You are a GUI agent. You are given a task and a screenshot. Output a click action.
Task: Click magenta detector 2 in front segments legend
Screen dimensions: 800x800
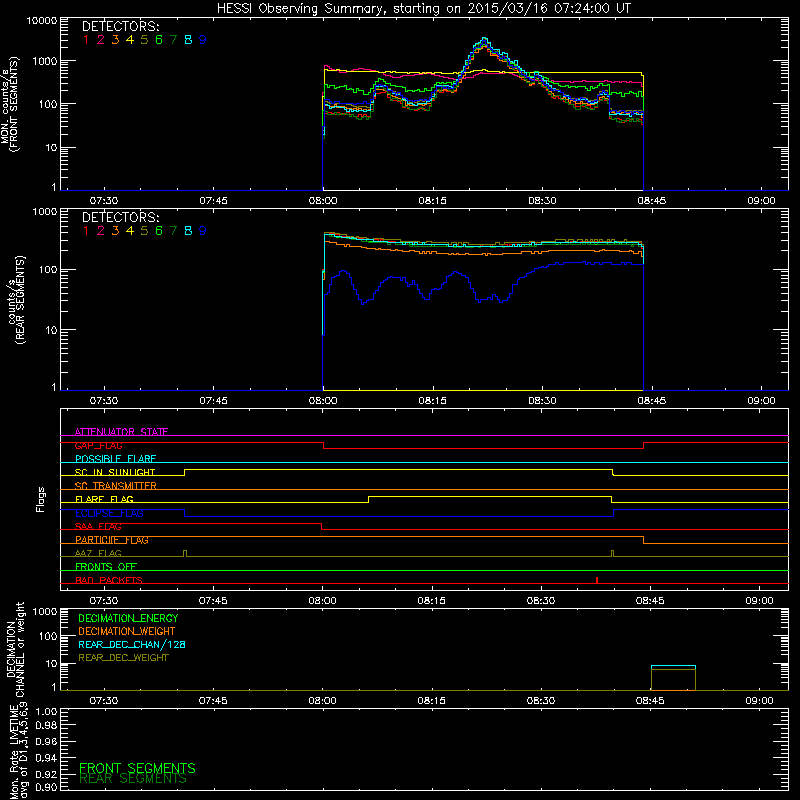[x=101, y=40]
